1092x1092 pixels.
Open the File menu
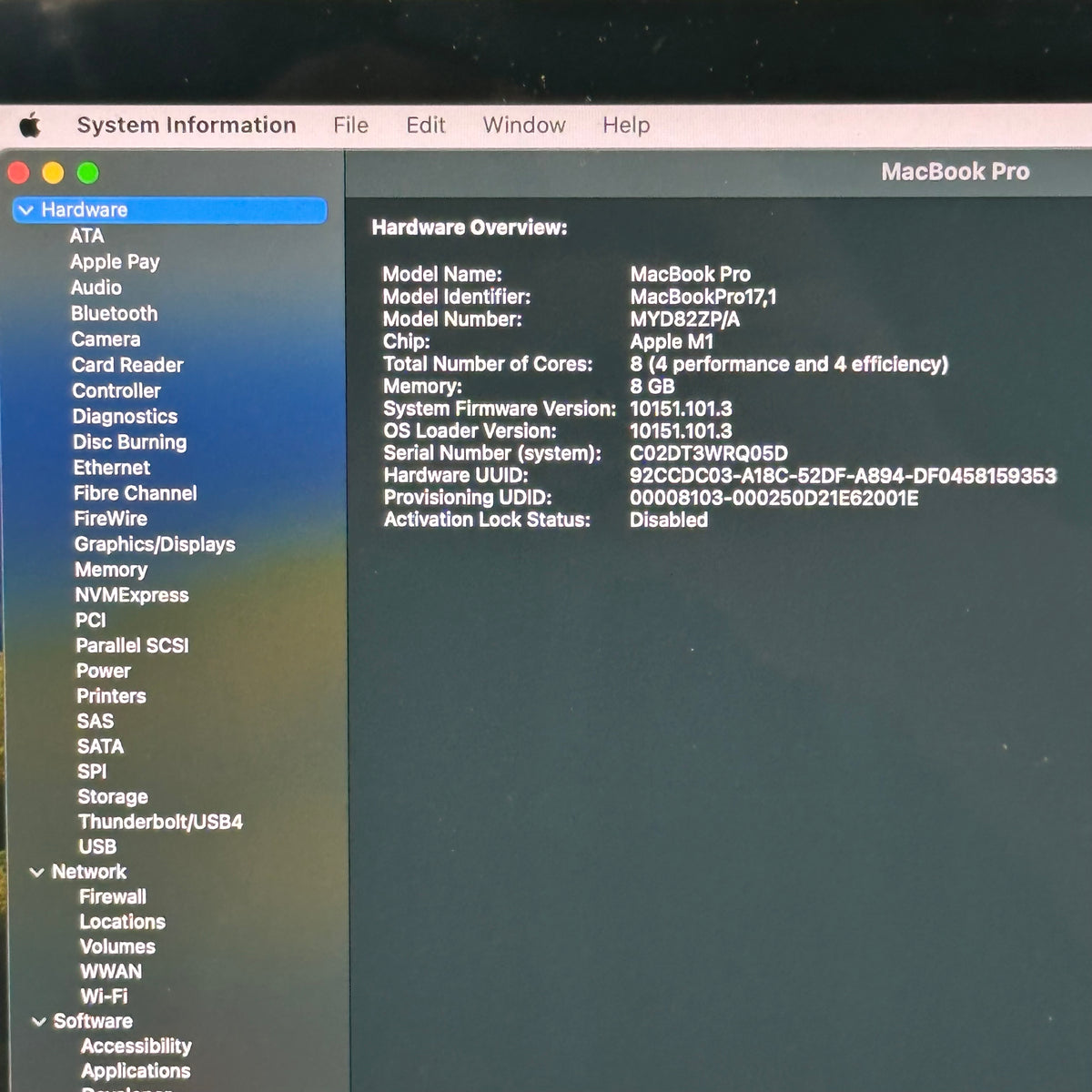click(350, 125)
